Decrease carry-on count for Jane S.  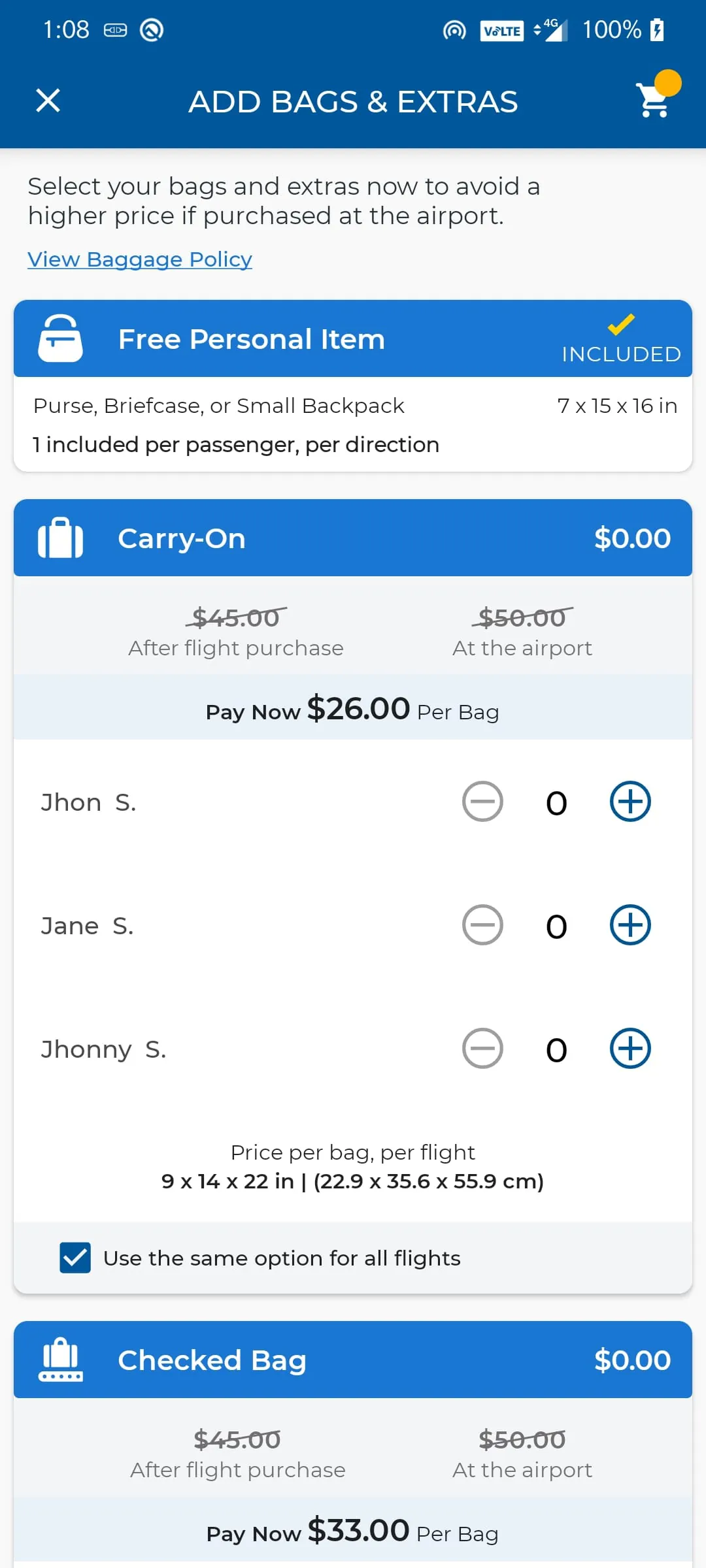click(x=482, y=925)
